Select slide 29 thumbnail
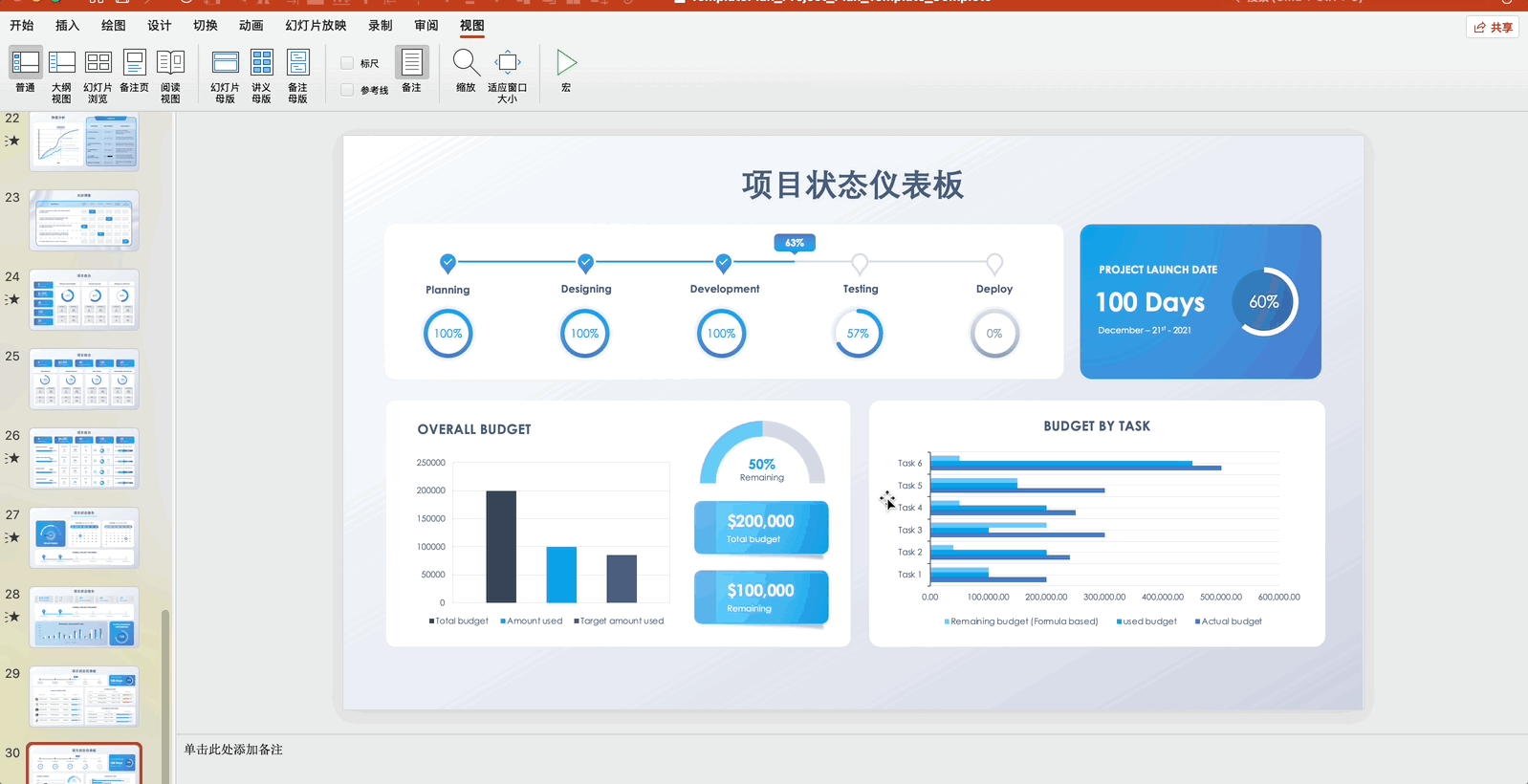 [x=84, y=696]
